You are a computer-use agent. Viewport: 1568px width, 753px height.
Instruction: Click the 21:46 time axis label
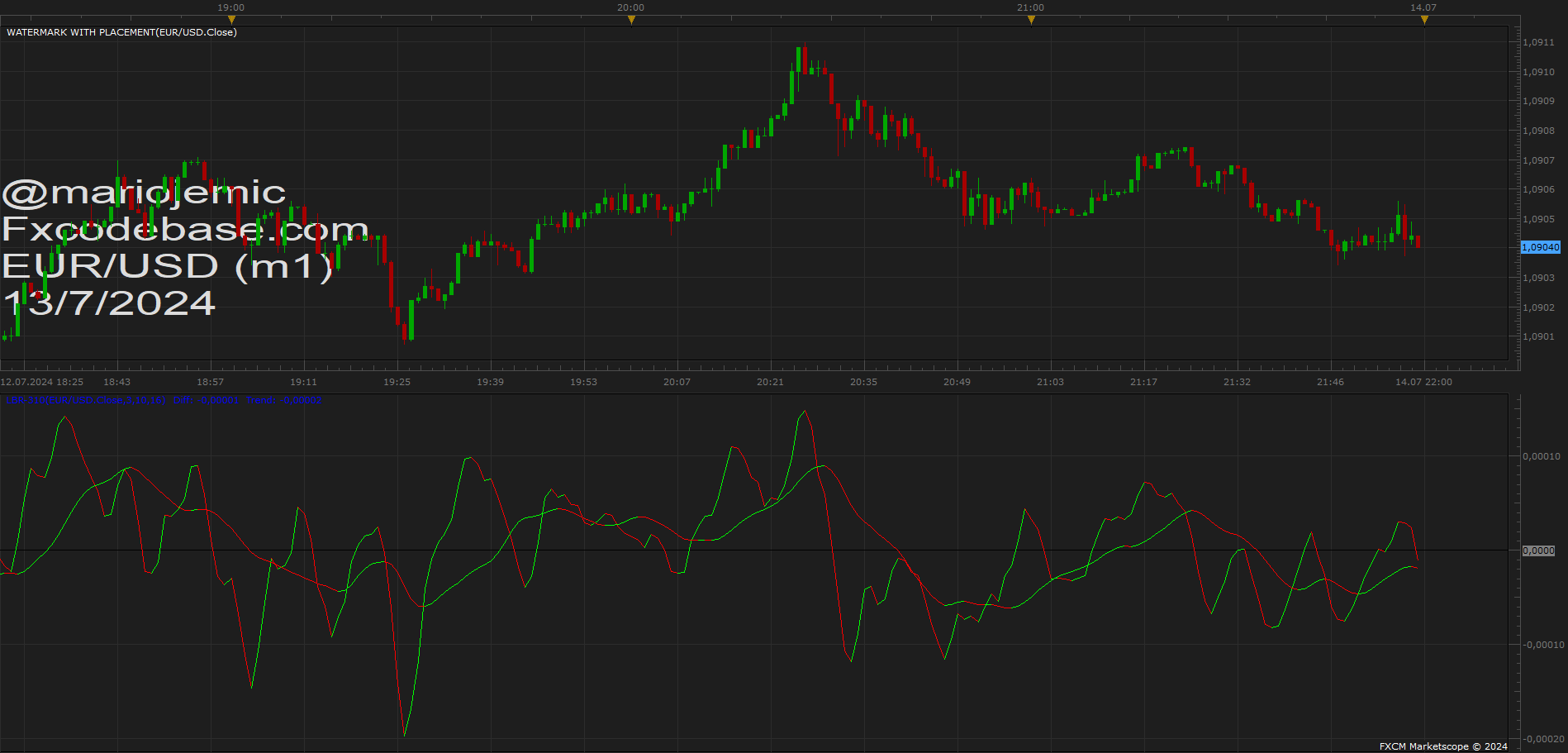pyautogui.click(x=1330, y=382)
